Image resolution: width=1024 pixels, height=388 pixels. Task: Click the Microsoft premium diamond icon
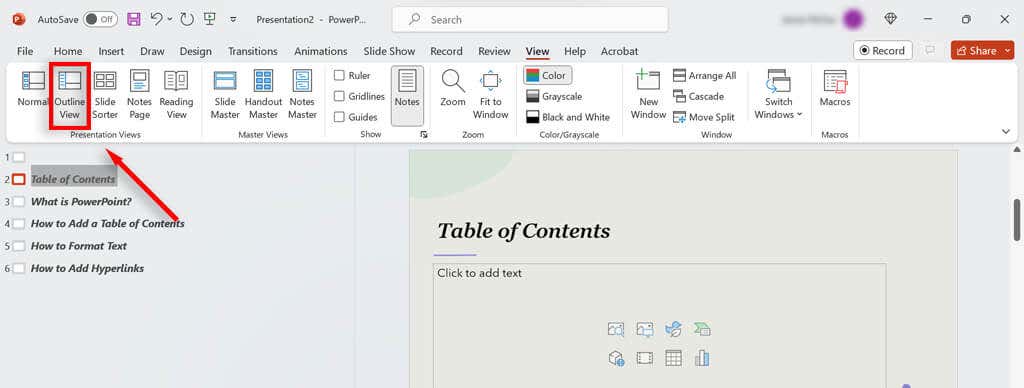tap(890, 19)
